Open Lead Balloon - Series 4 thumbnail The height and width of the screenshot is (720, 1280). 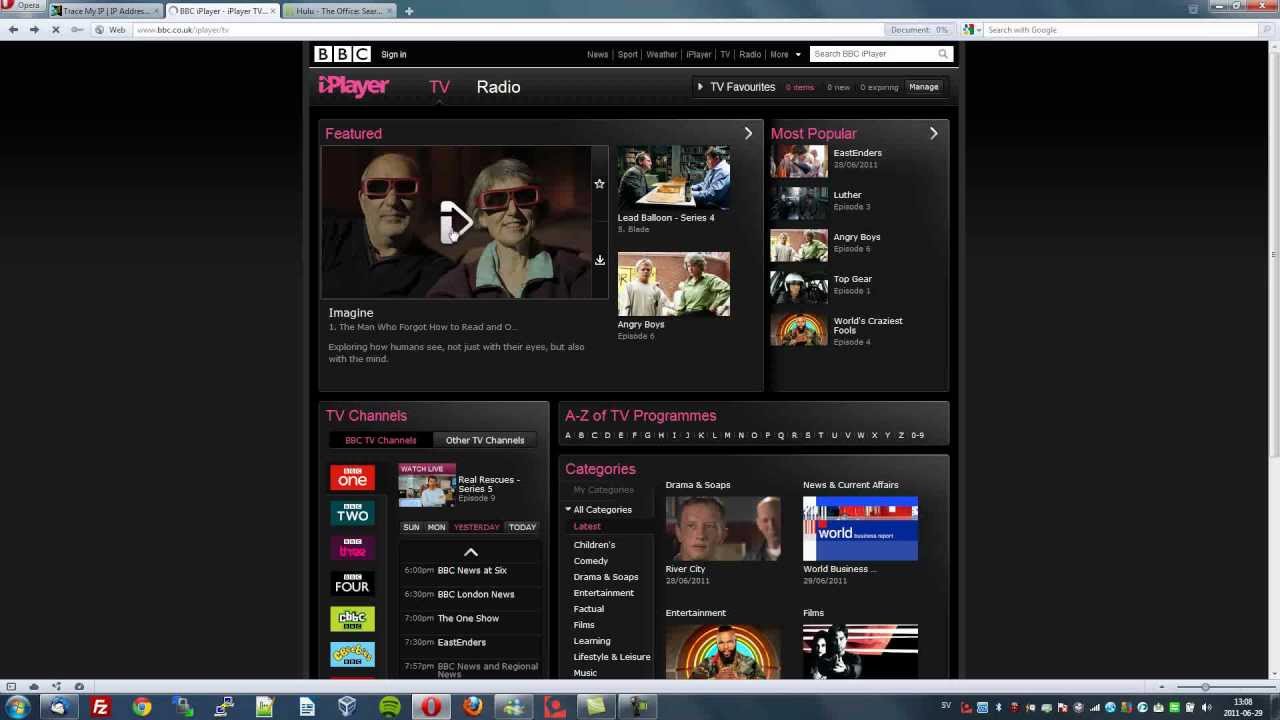click(x=673, y=177)
